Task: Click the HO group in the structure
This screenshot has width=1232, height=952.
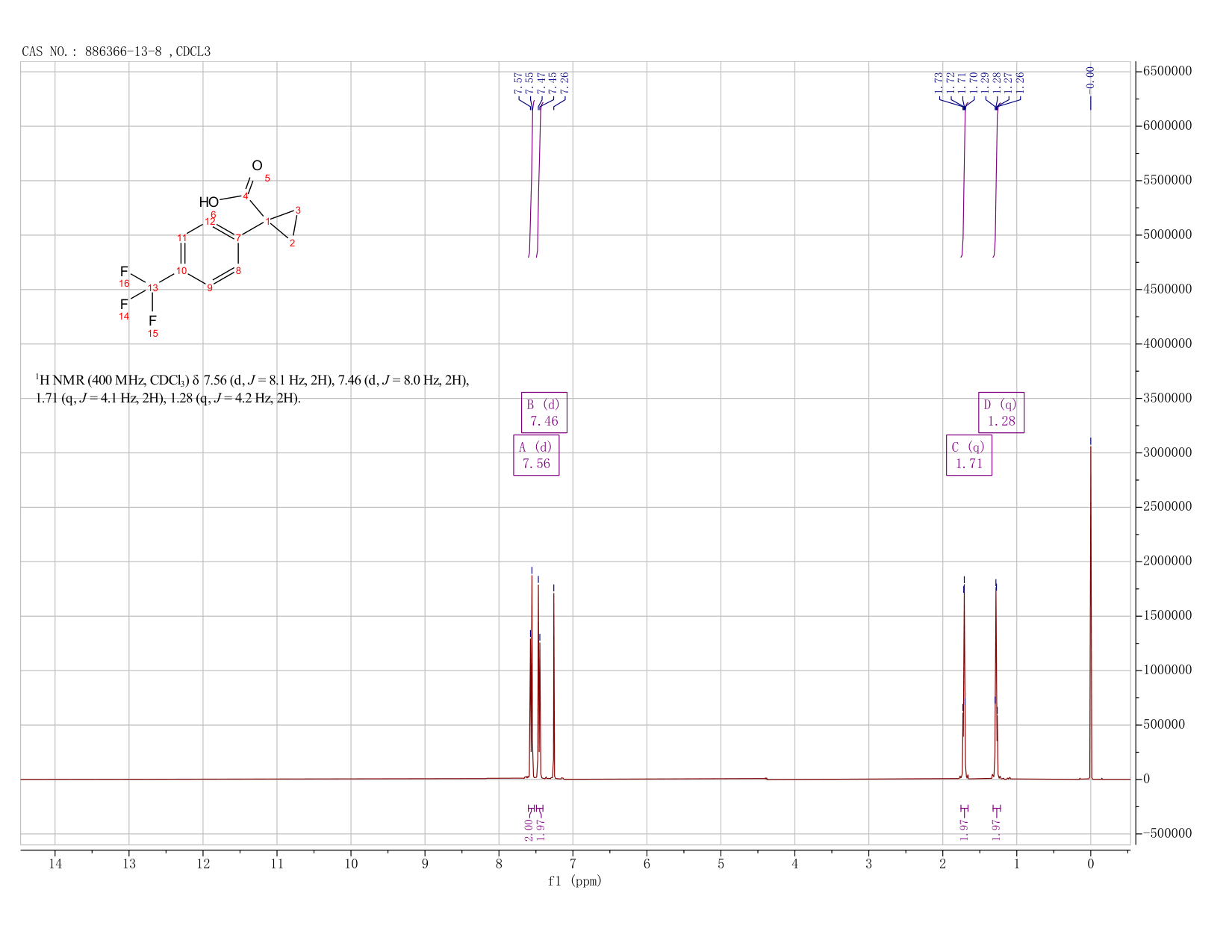Action: 209,202
